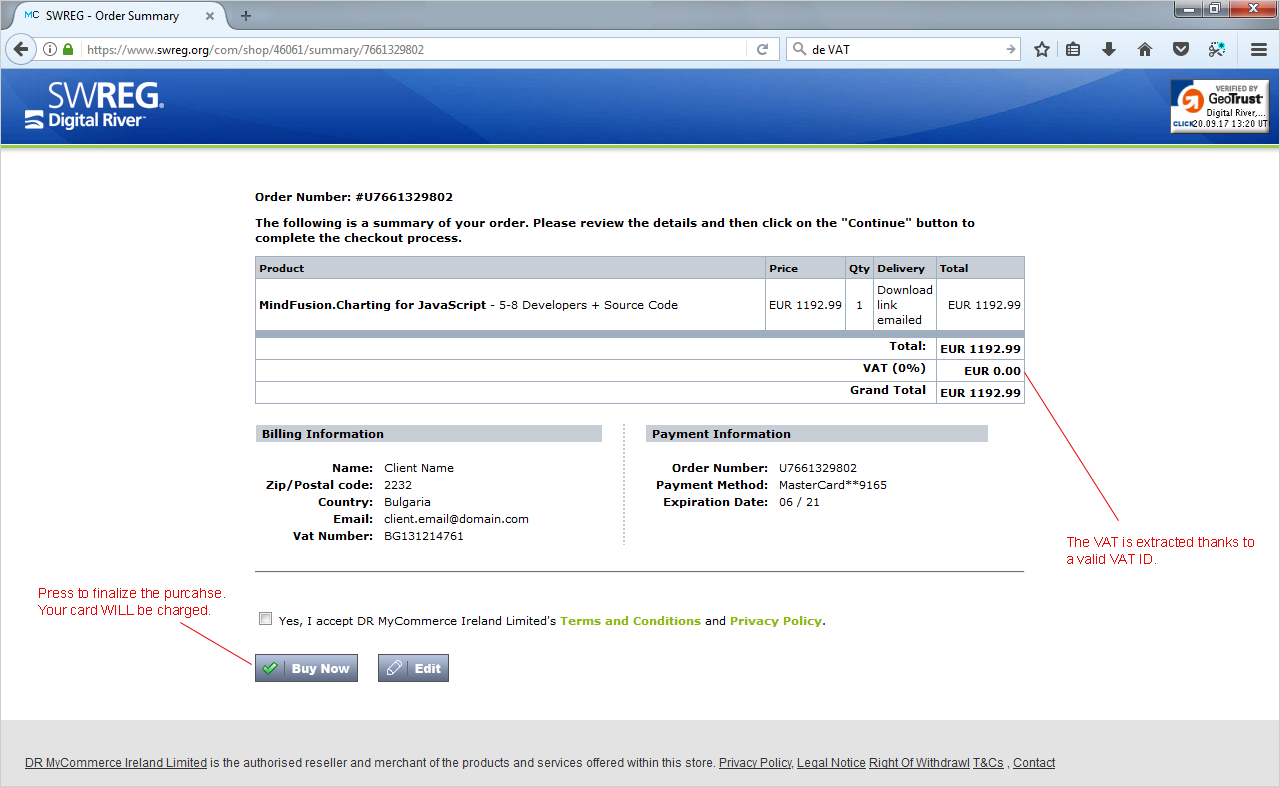1280x787 pixels.
Task: Click the GeoTrust verified seal
Action: pos(1219,106)
